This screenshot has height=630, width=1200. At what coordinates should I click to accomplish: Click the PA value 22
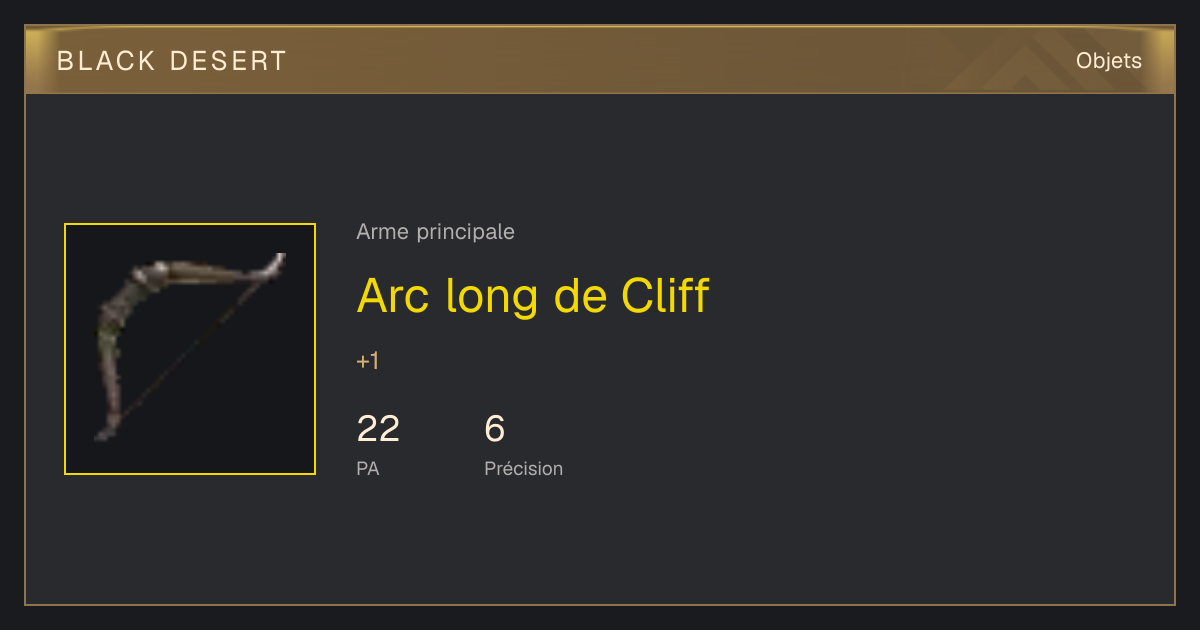378,429
